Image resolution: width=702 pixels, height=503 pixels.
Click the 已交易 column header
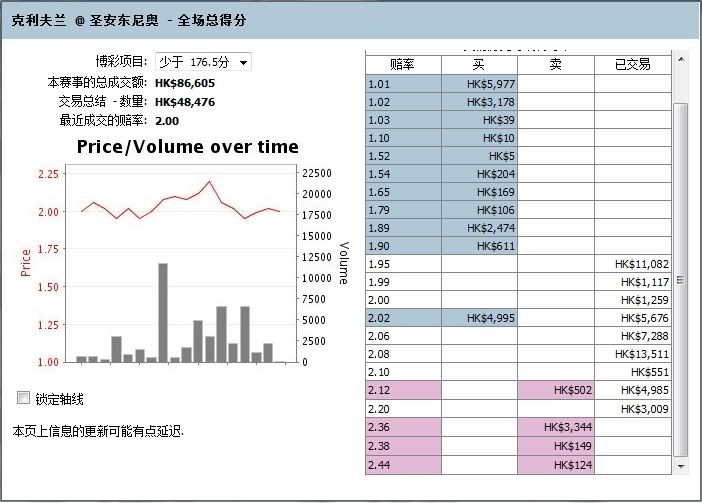click(632, 64)
